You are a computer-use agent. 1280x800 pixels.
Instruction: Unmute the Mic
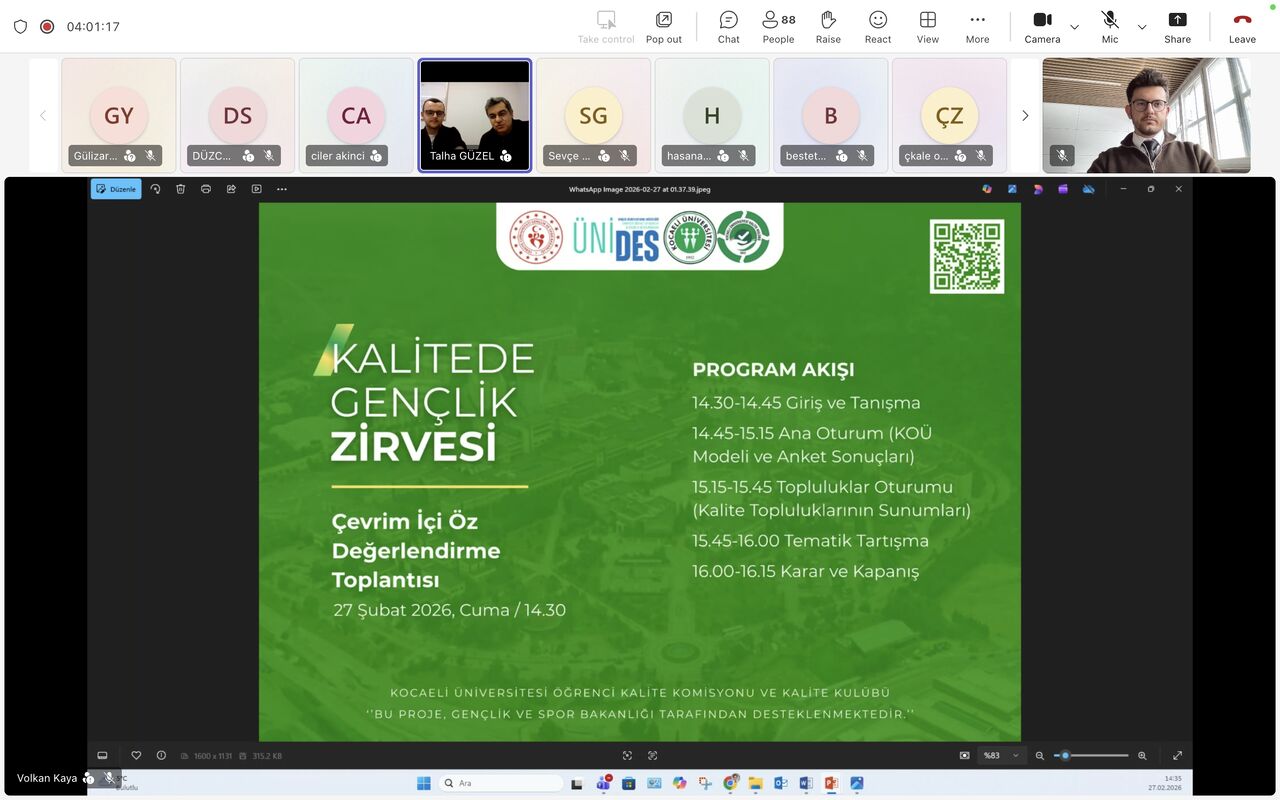click(1110, 27)
